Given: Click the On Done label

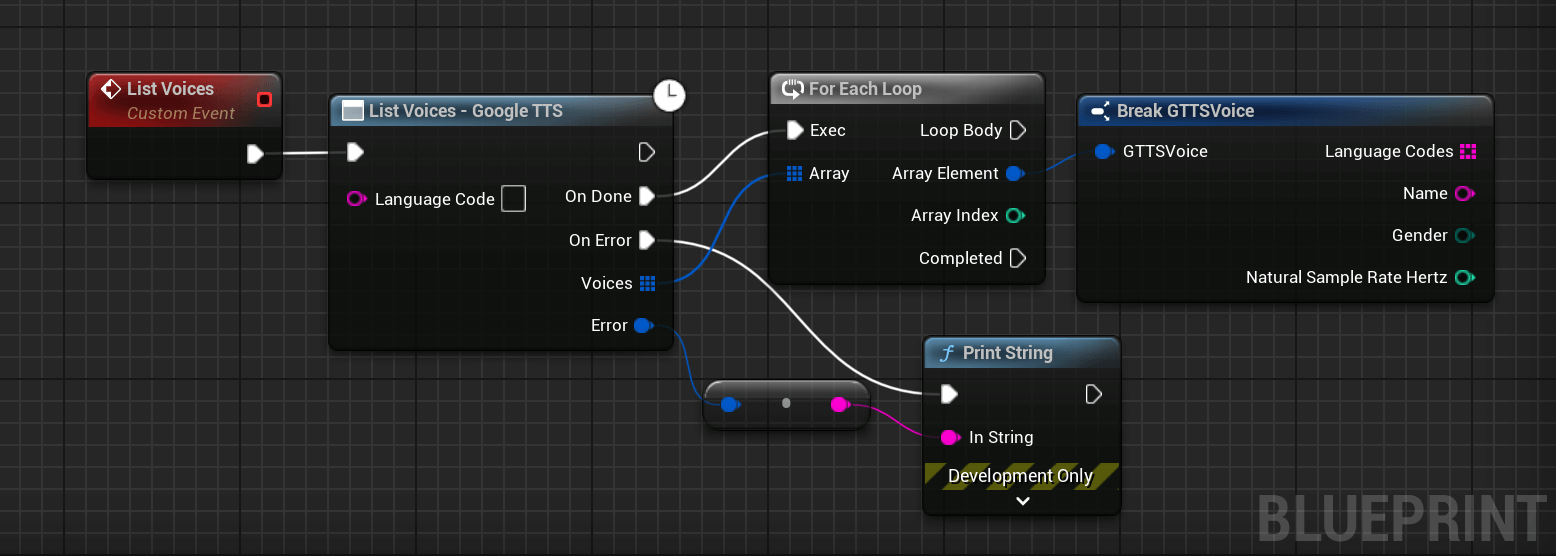Looking at the screenshot, I should (598, 196).
